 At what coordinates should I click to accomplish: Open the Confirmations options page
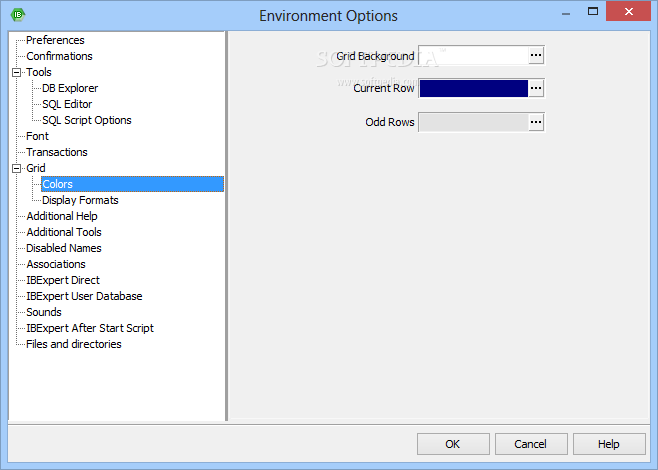point(59,56)
